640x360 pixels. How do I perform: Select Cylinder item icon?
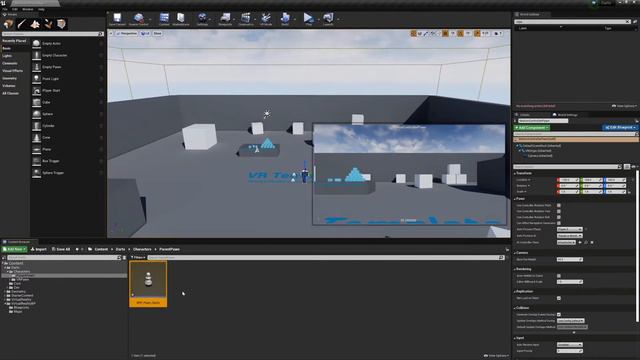click(x=36, y=126)
